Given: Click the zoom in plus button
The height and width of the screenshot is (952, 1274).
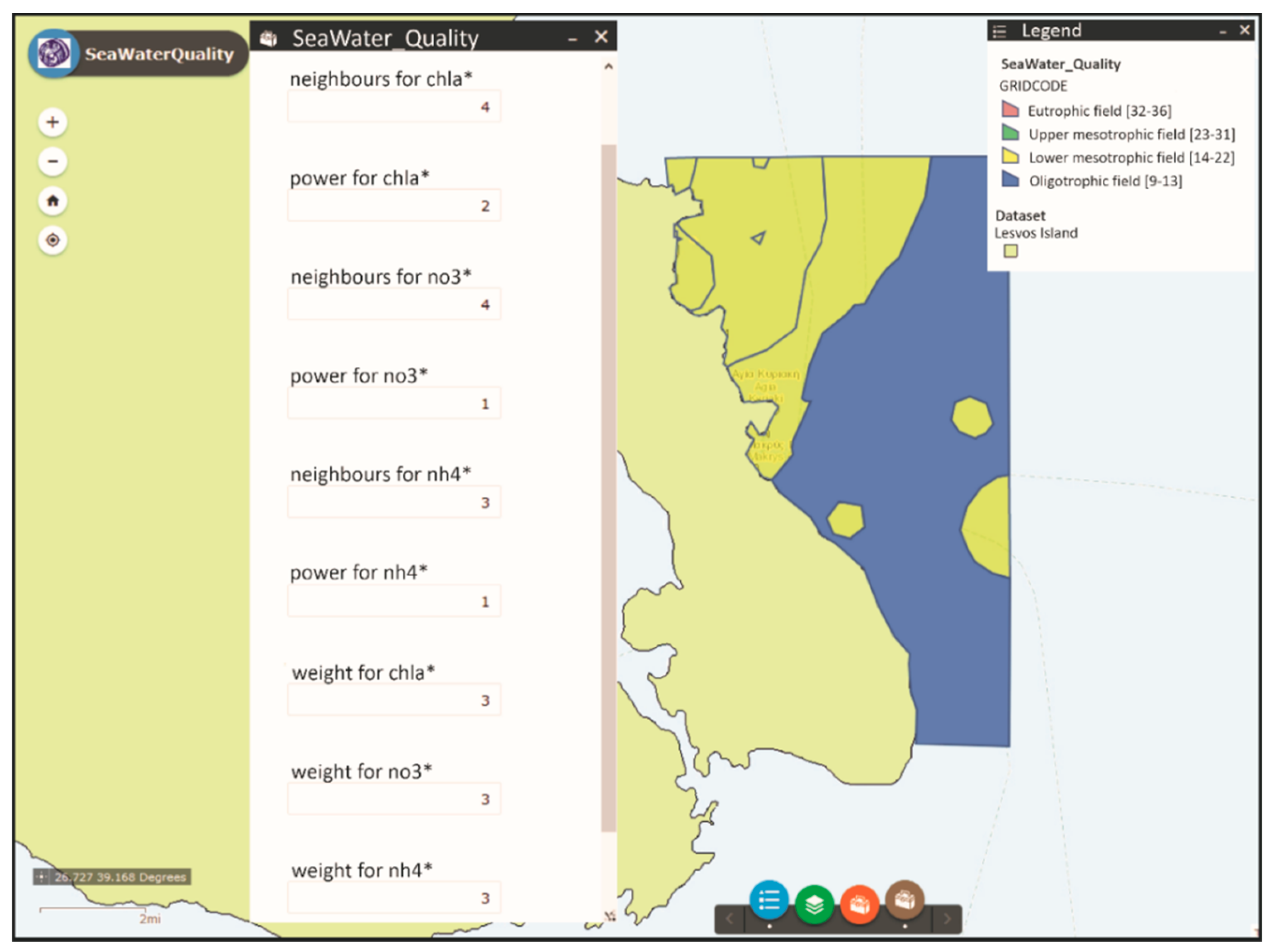Looking at the screenshot, I should coord(52,122).
